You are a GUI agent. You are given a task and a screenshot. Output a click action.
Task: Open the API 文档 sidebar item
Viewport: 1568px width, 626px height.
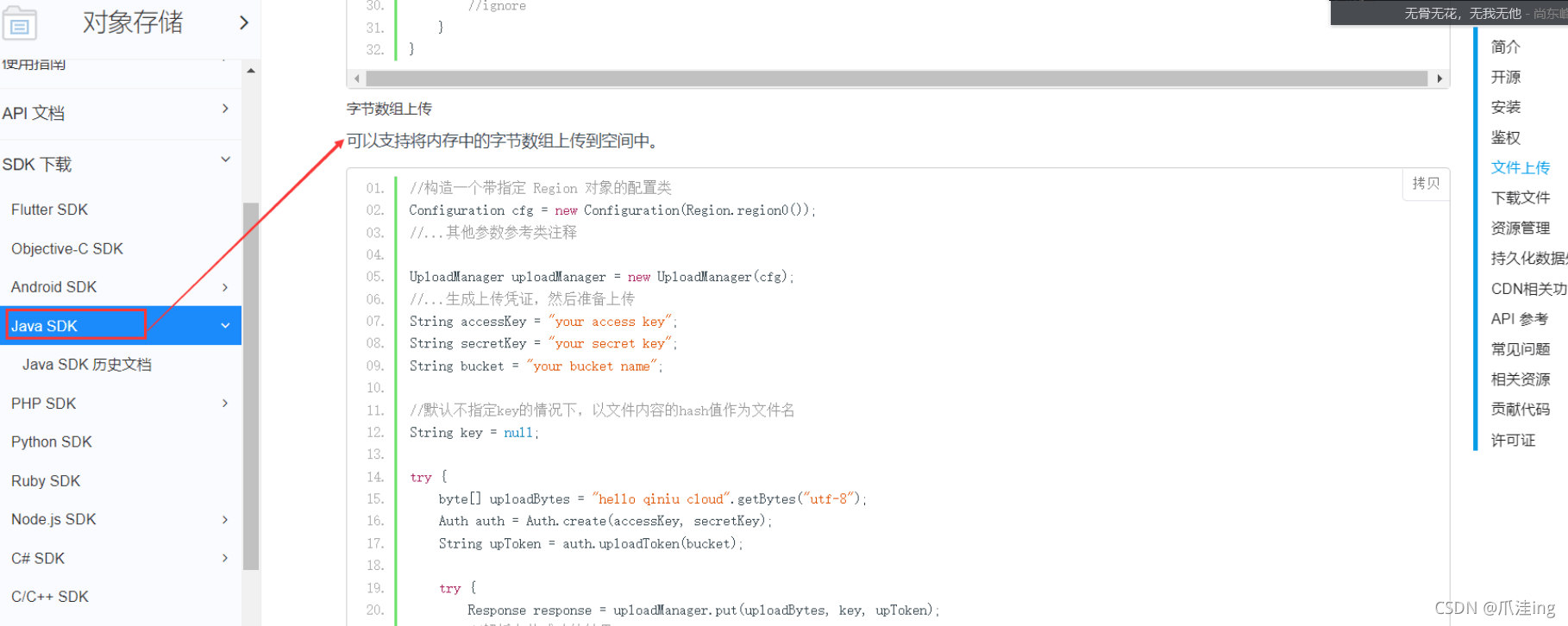[34, 113]
